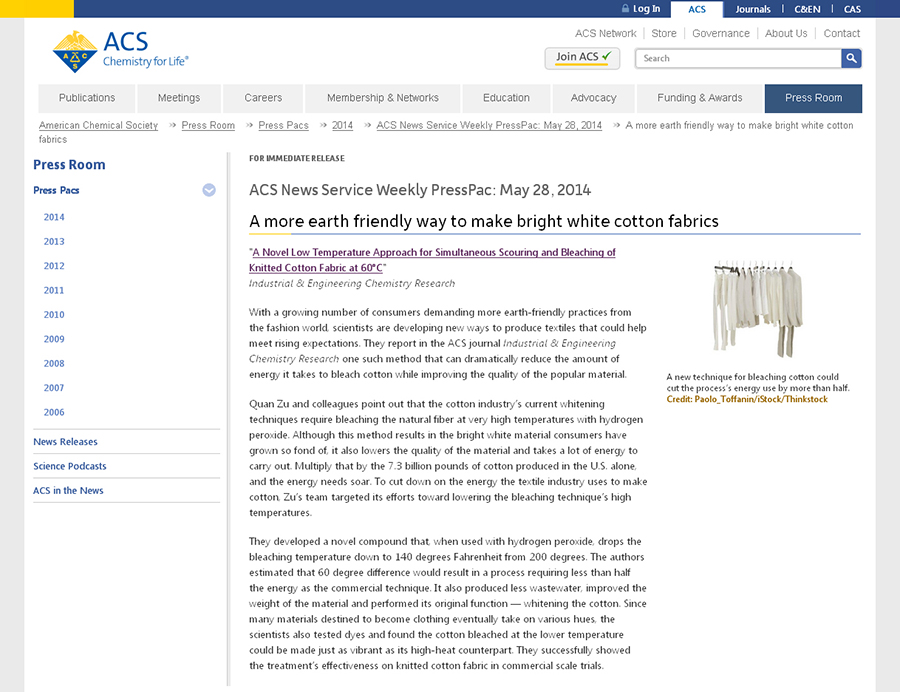Viewport: 900px width, 692px height.
Task: Collapse the Press Pacs sidebar section
Action: (209, 190)
